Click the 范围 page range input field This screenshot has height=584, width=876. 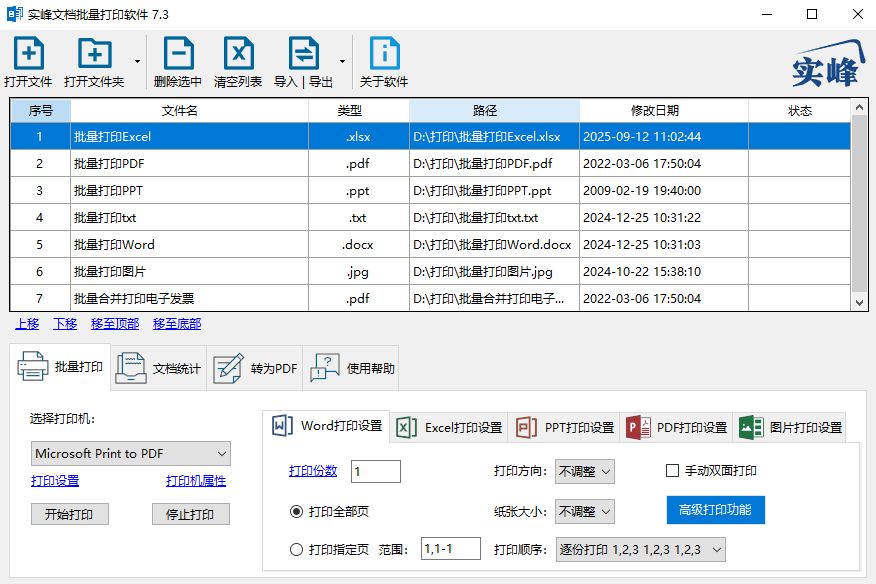pyautogui.click(x=450, y=549)
